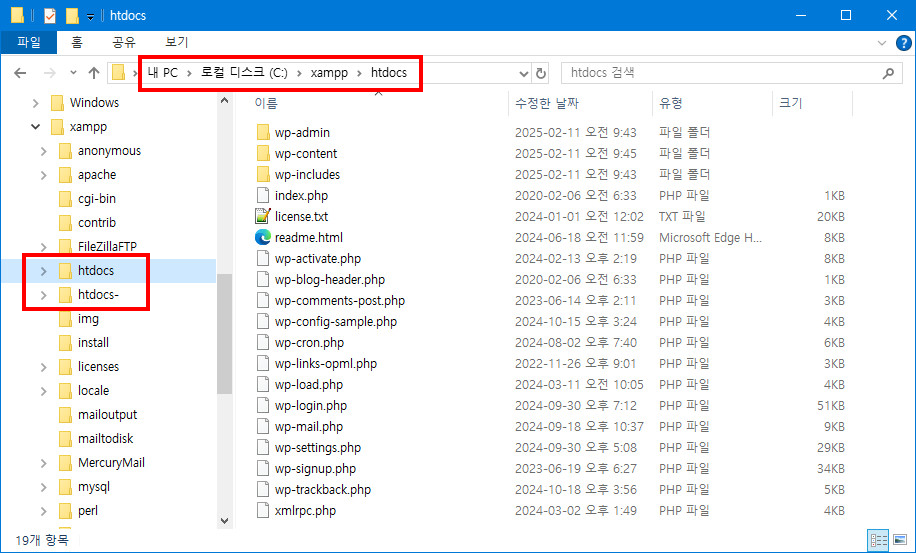This screenshot has height=553, width=916.
Task: Select the wp-login.php file icon
Action: pos(263,406)
